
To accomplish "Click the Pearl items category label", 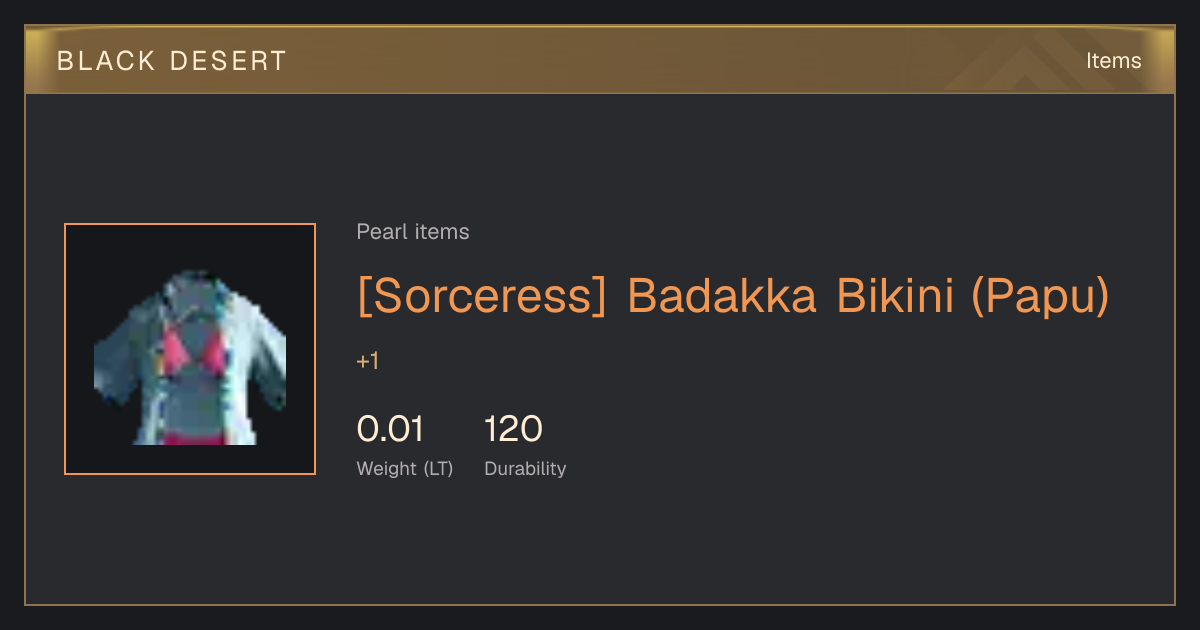I will (413, 232).
